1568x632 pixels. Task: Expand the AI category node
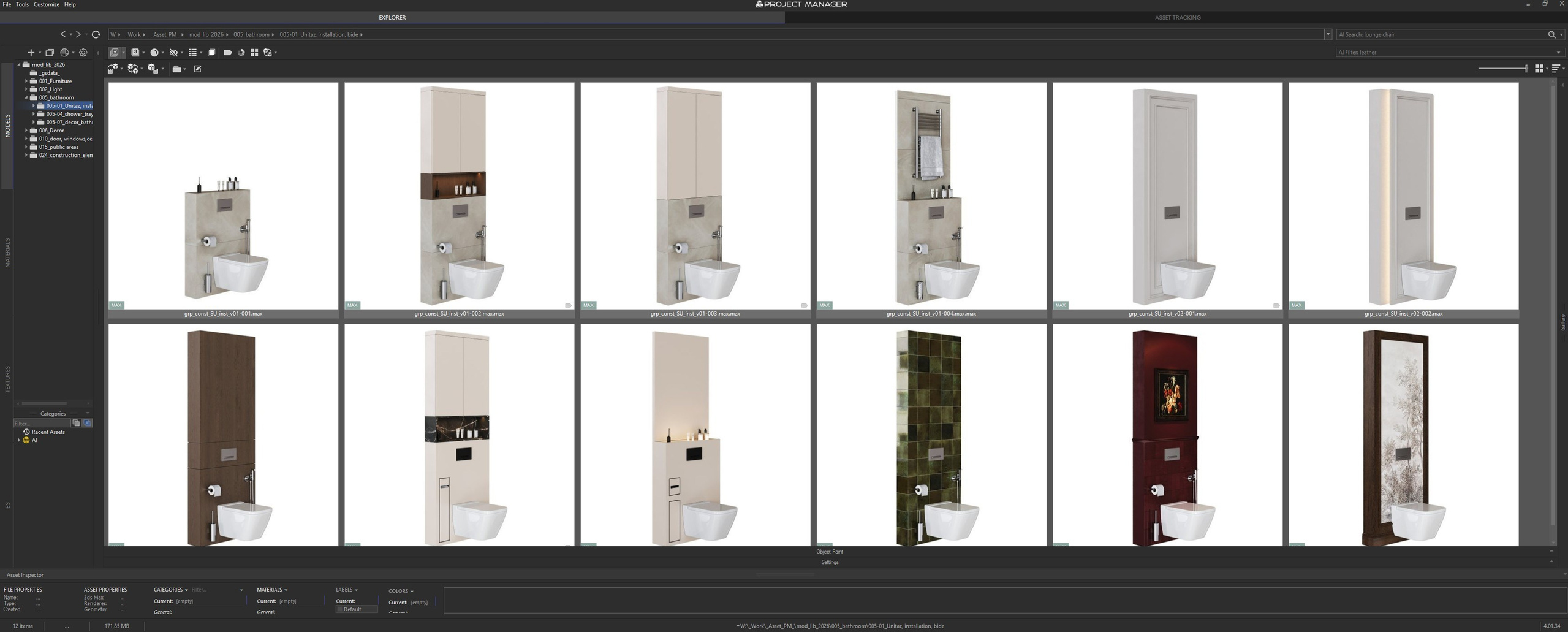tap(19, 440)
